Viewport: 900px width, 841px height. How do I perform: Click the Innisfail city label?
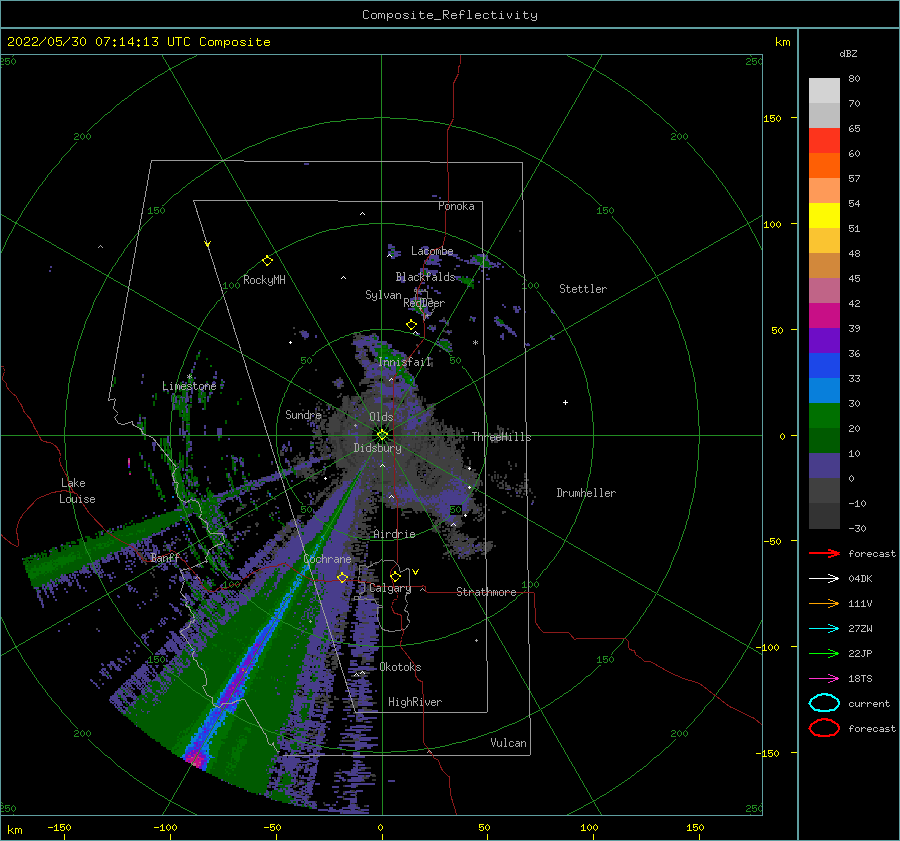[x=404, y=362]
